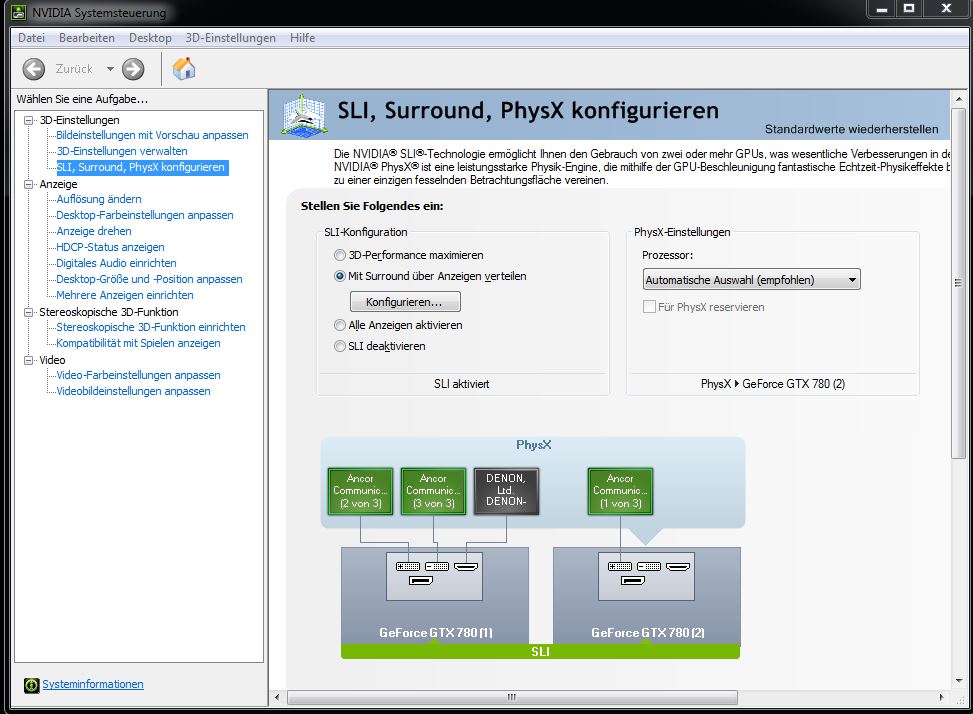Open the Datei menu
Image resolution: width=973 pixels, height=714 pixels.
[x=32, y=38]
